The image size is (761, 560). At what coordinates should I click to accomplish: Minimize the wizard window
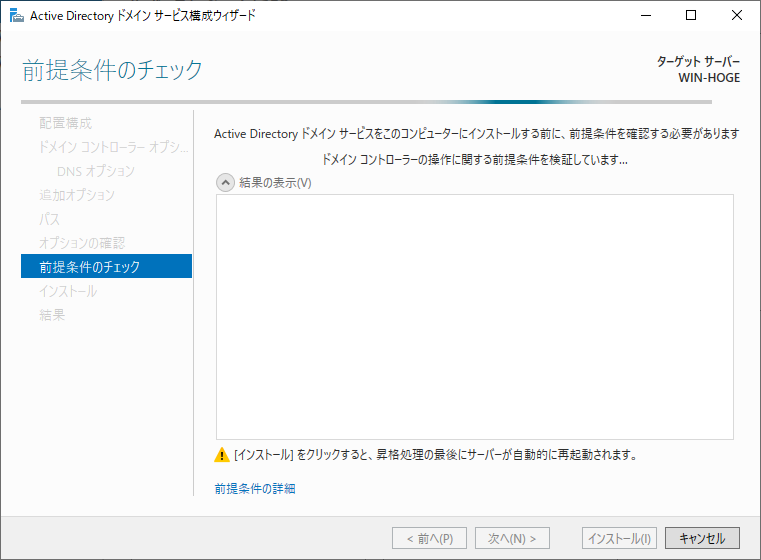pyautogui.click(x=646, y=16)
